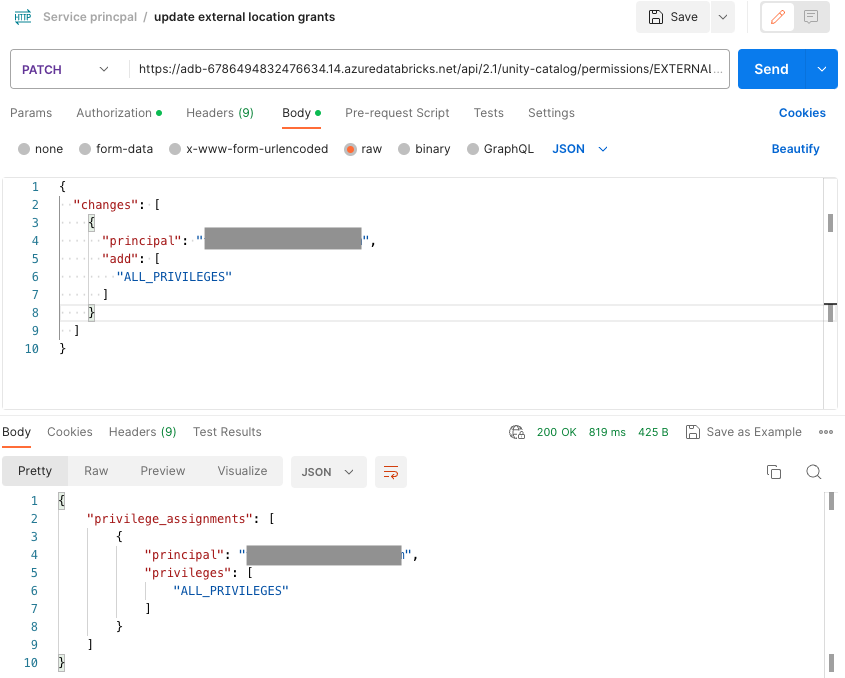Select the none body type

pos(24,149)
